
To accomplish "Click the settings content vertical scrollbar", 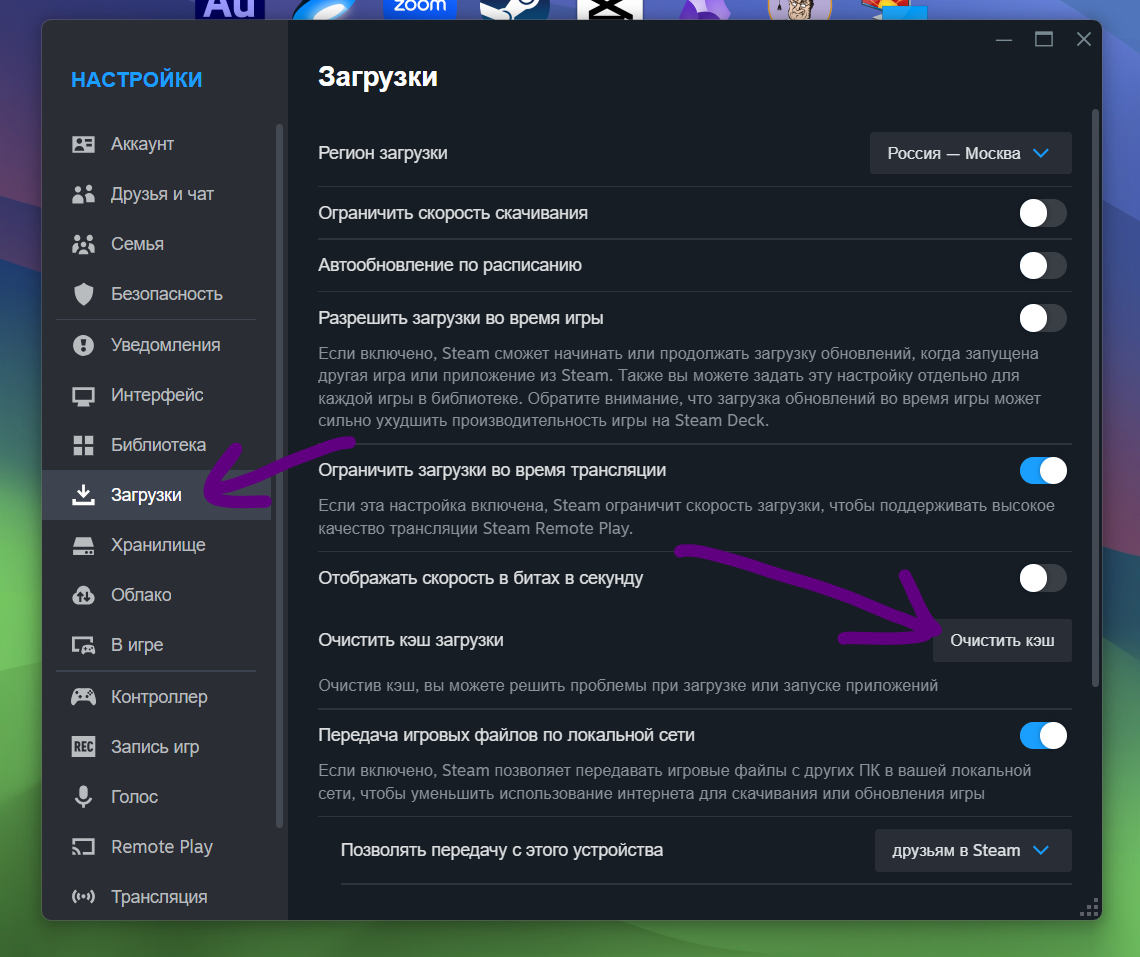I will (1095, 398).
